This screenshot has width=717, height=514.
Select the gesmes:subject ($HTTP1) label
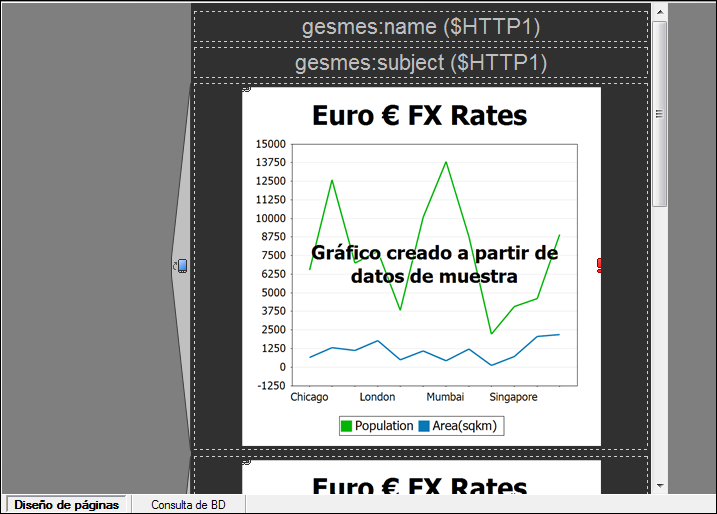[x=421, y=63]
